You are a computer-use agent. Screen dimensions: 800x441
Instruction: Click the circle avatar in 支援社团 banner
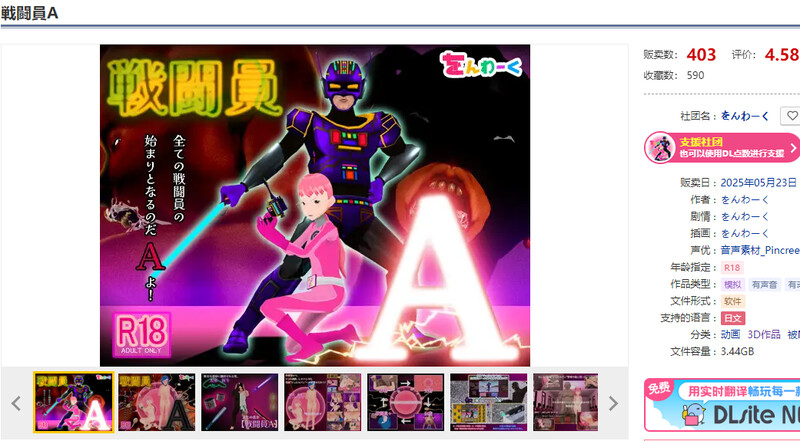click(x=660, y=148)
